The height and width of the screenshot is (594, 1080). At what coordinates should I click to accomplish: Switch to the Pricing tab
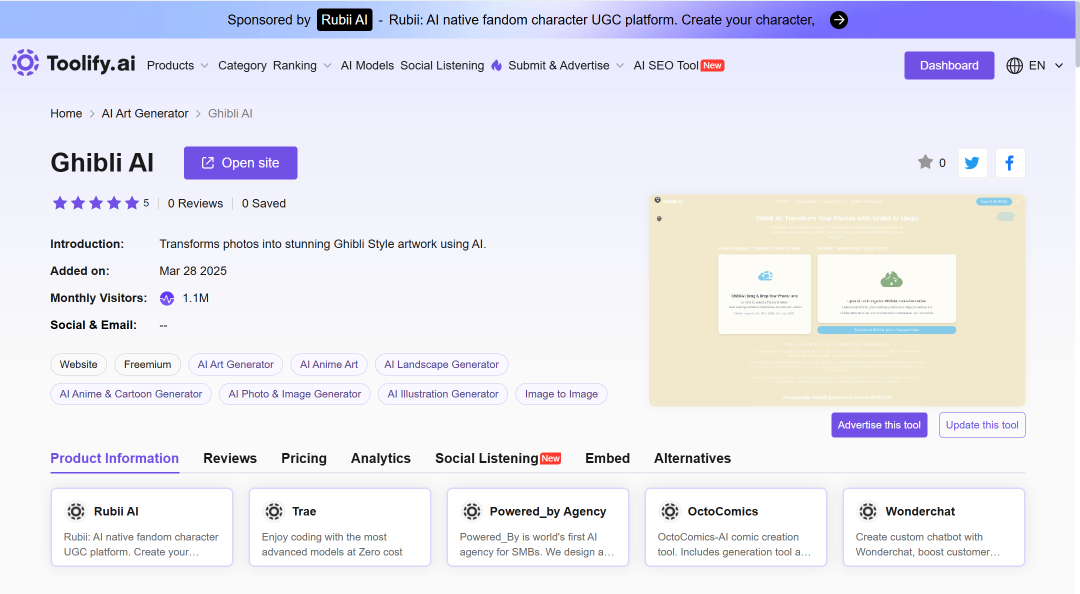click(304, 458)
